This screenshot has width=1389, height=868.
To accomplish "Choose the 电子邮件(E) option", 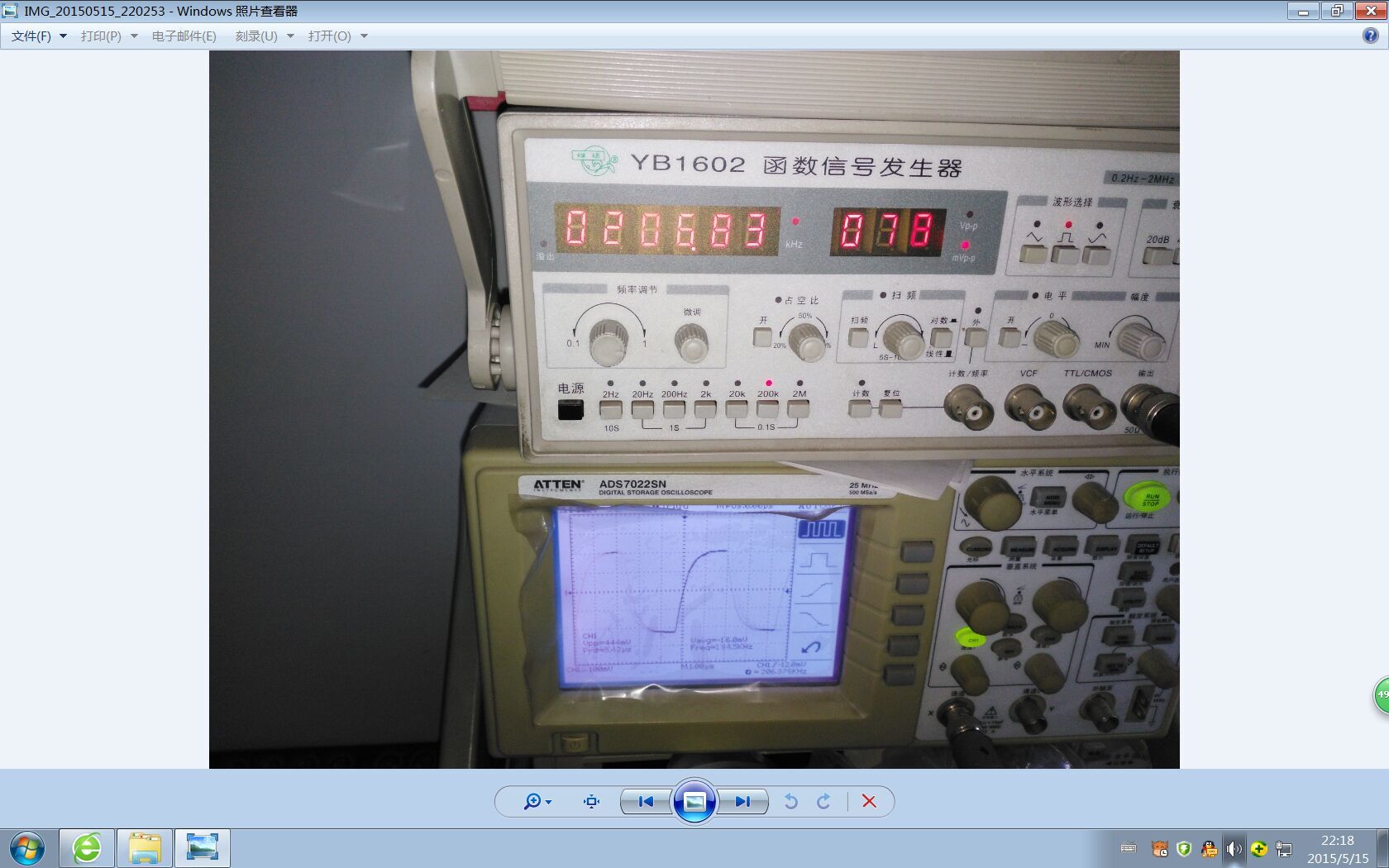I will (x=184, y=36).
